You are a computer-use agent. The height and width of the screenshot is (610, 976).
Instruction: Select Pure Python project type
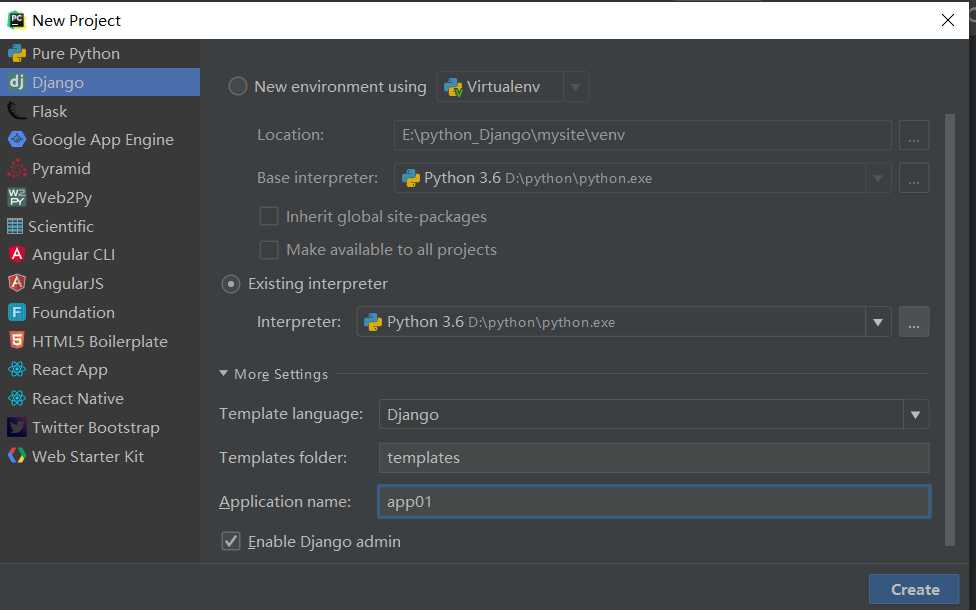pyautogui.click(x=100, y=54)
